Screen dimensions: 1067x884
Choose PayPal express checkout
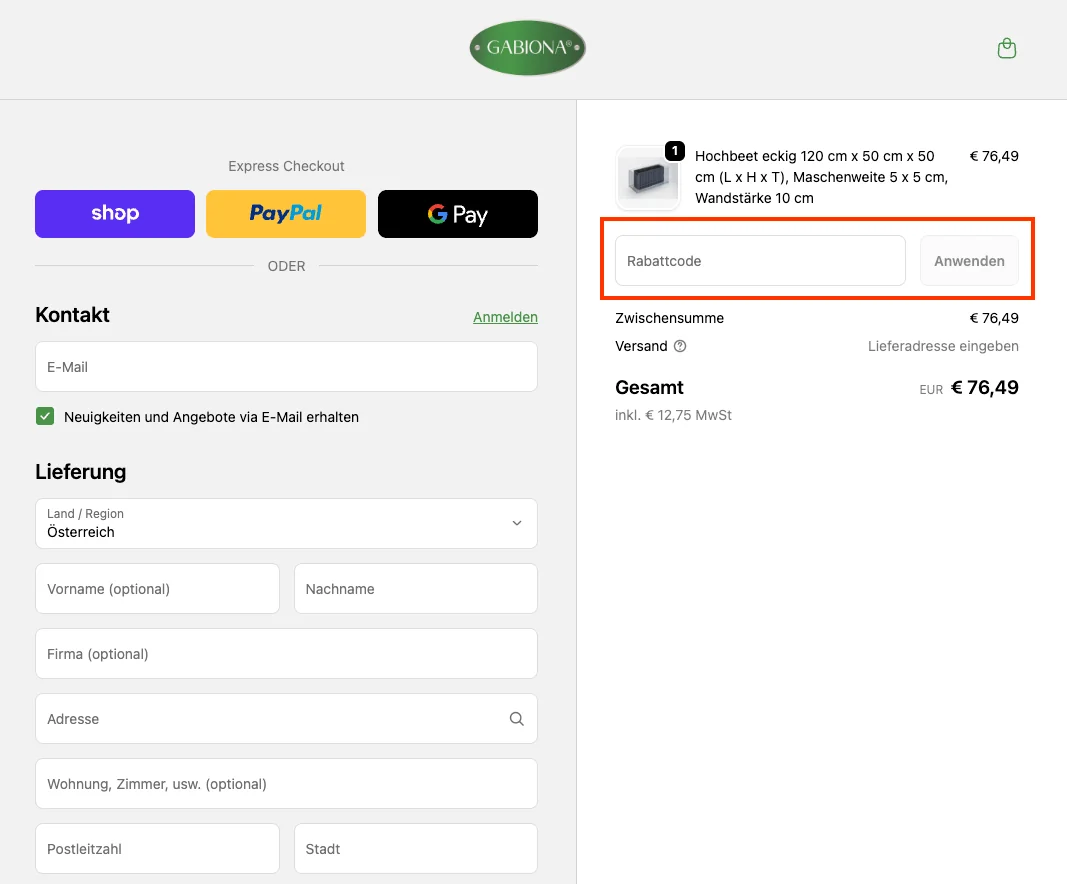click(x=286, y=214)
